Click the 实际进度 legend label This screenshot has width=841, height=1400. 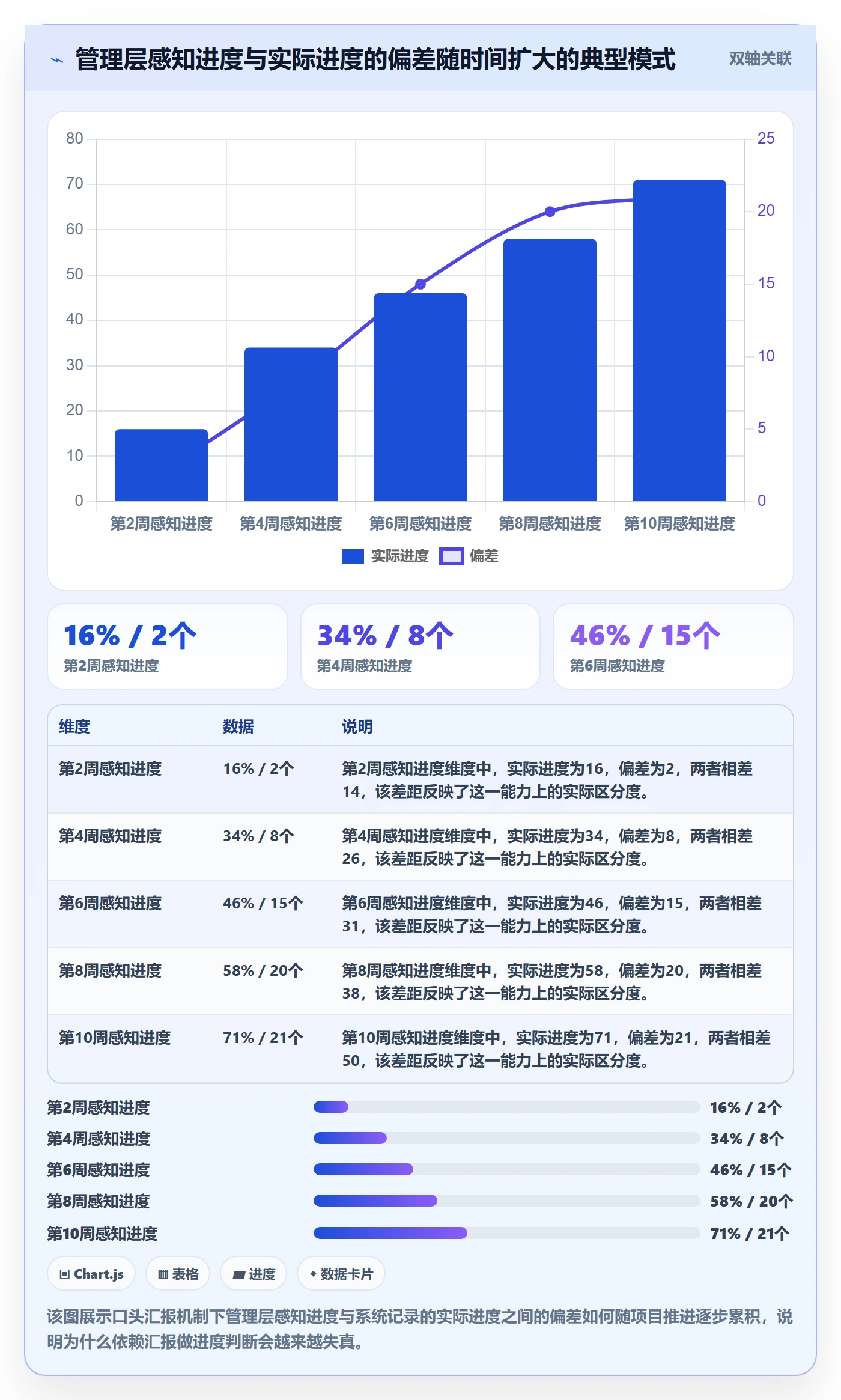399,556
